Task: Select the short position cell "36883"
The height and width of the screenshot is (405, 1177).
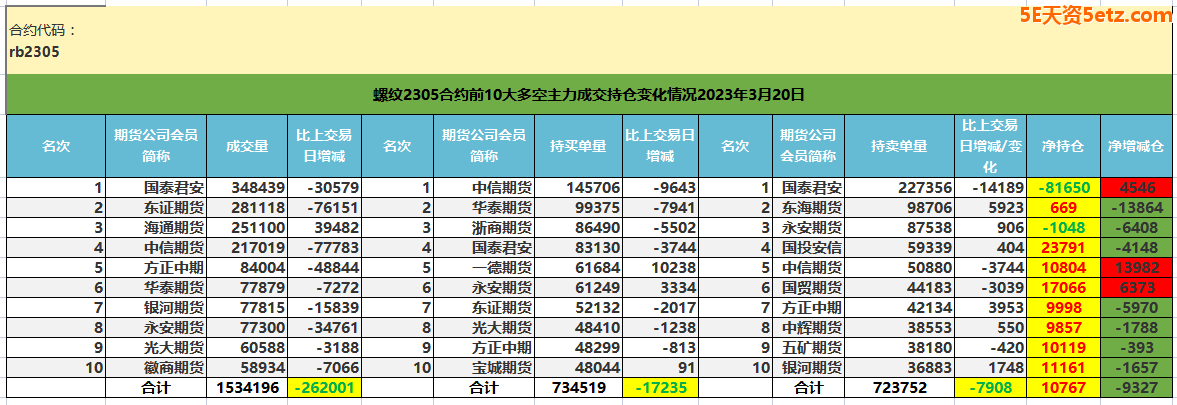Action: pos(899,368)
